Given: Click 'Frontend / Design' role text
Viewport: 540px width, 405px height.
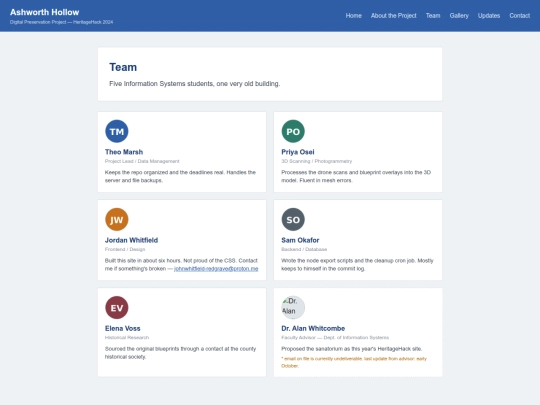Looking at the screenshot, I should [125, 249].
